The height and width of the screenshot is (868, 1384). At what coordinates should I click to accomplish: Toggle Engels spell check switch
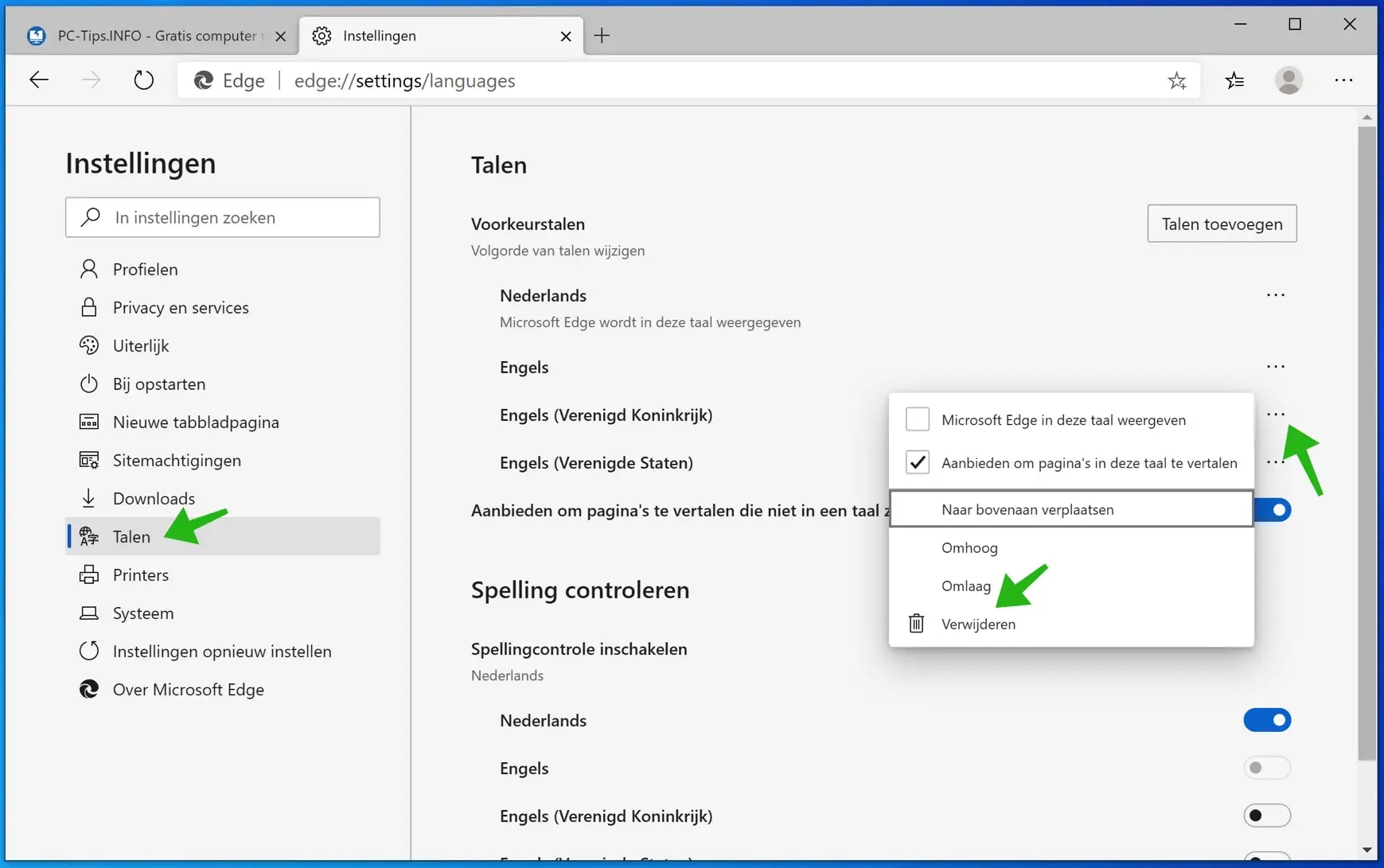point(1267,768)
